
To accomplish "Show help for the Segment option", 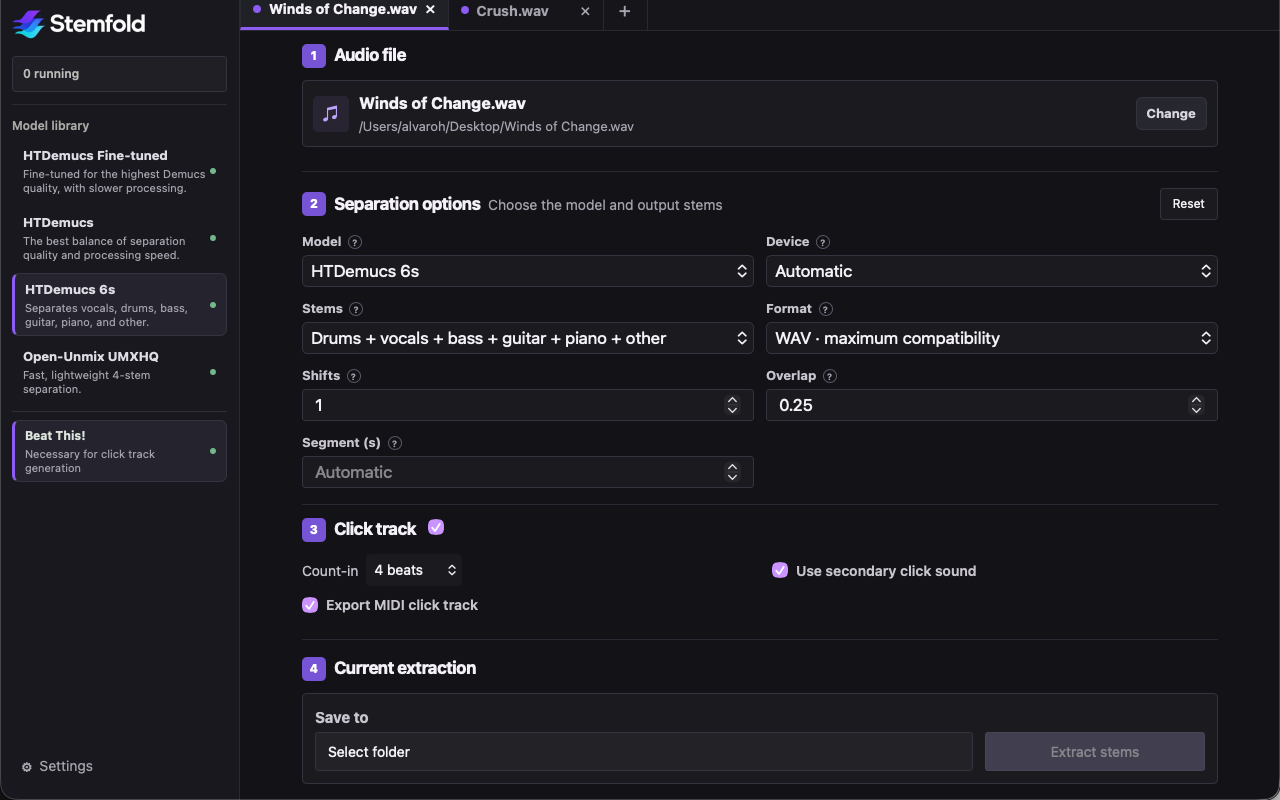I will click(x=395, y=443).
